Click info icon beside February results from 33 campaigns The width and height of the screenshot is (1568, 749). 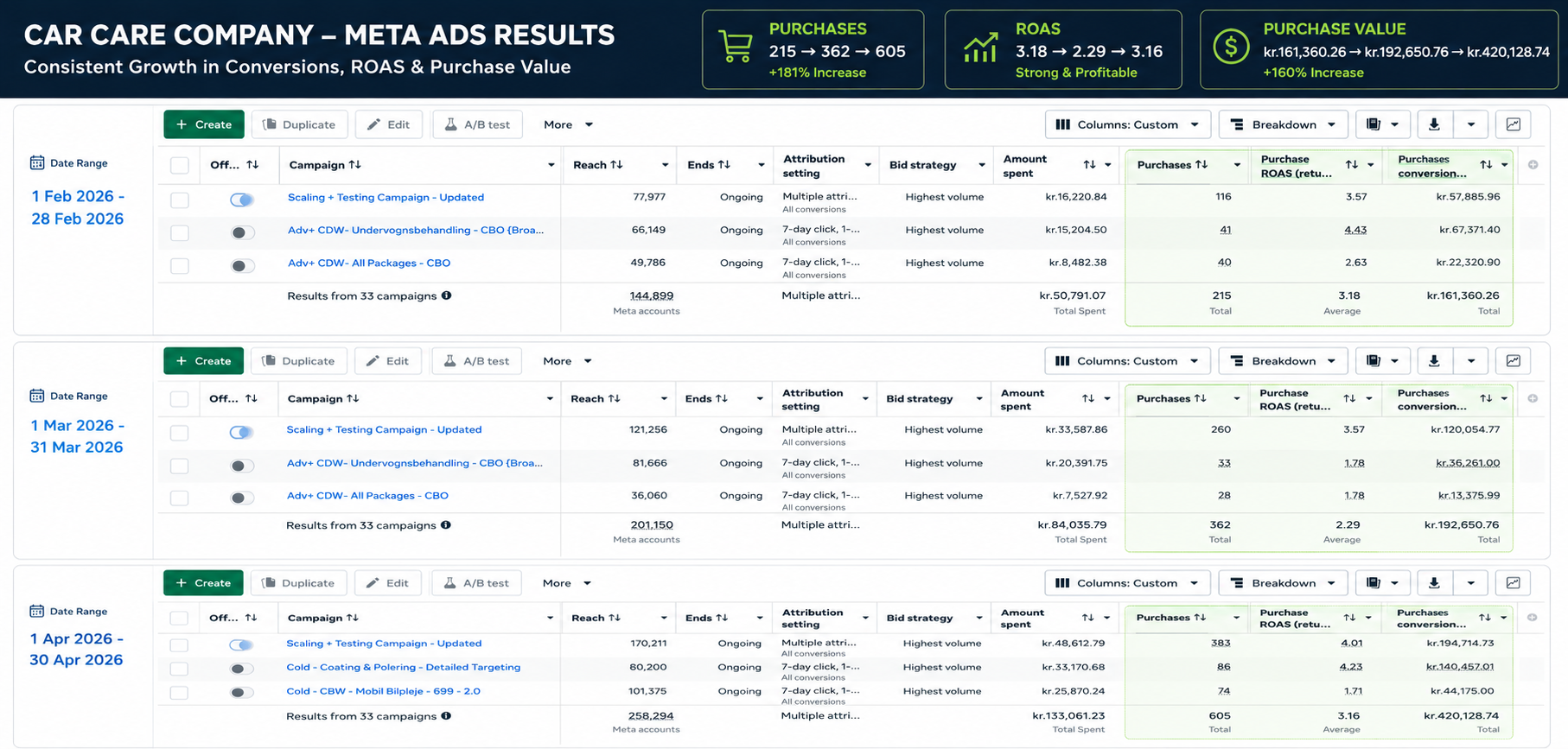[446, 295]
